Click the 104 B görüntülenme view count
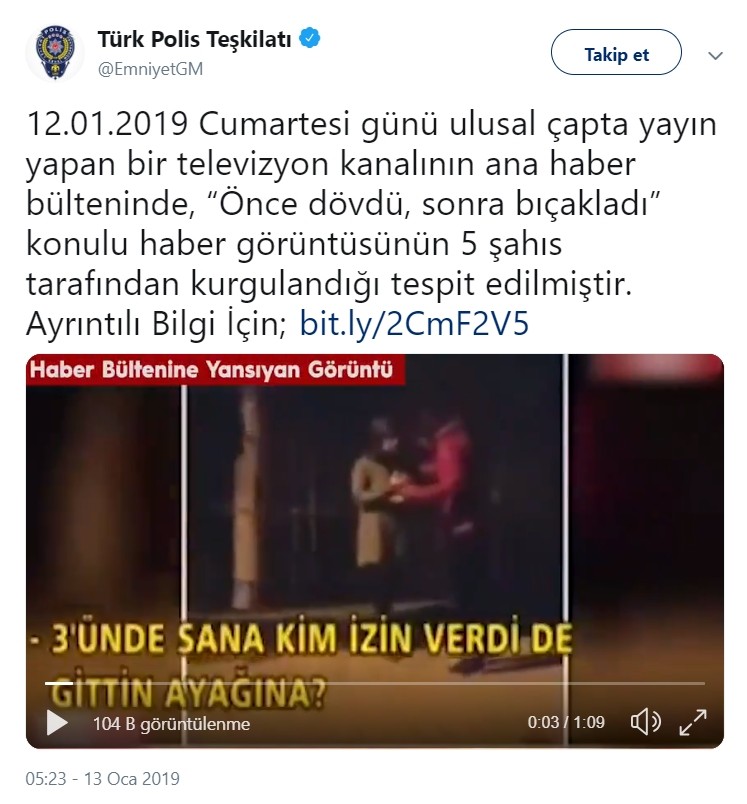The image size is (747, 804). point(171,724)
